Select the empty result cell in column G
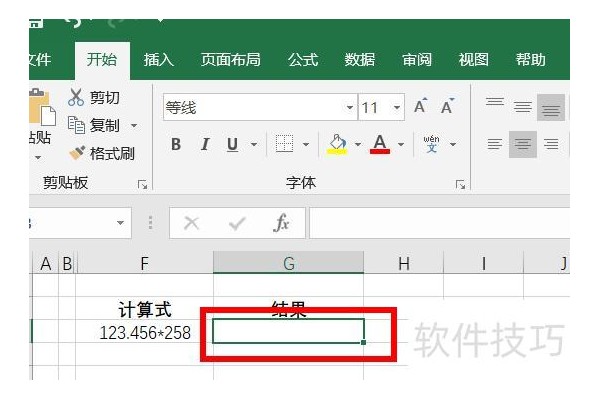The image size is (600, 400). tap(288, 331)
